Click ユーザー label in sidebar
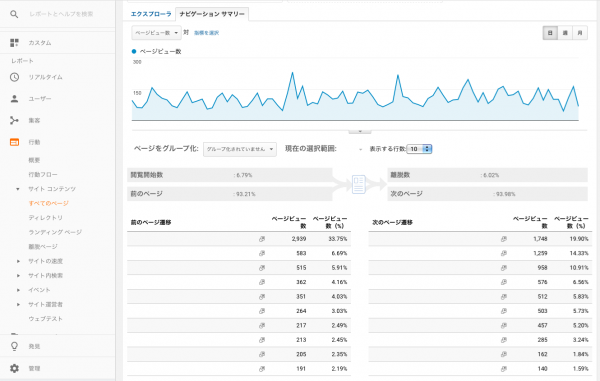600x381 pixels. (39, 99)
